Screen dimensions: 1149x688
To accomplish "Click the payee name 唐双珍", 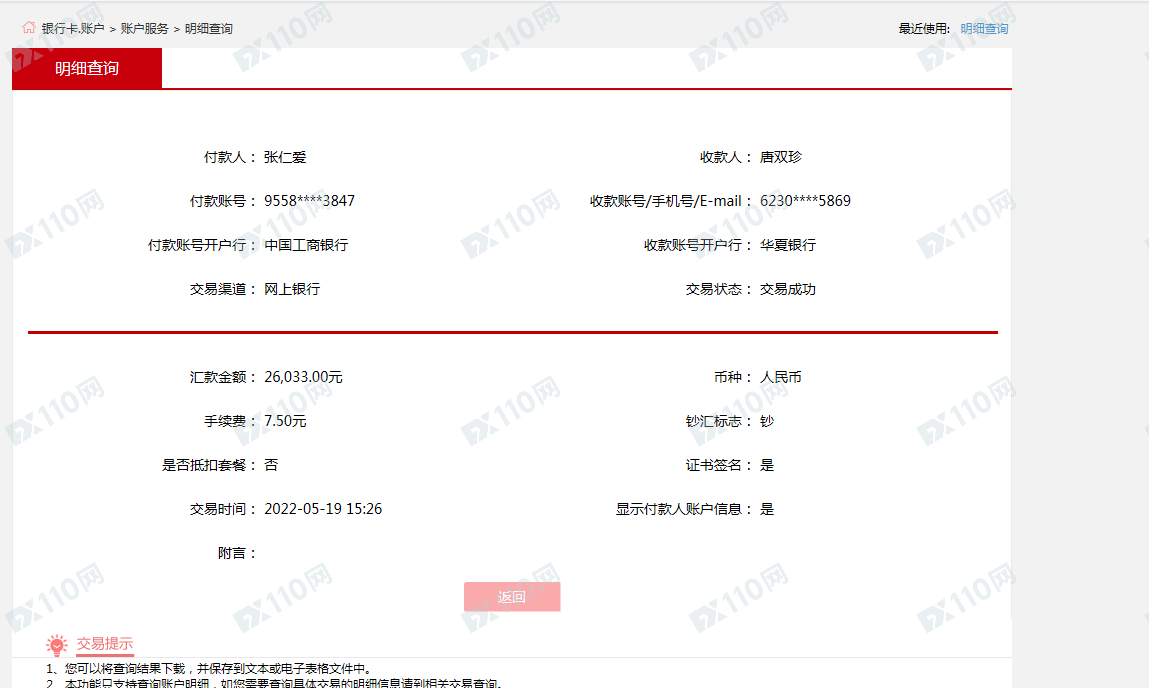I will coord(781,157).
